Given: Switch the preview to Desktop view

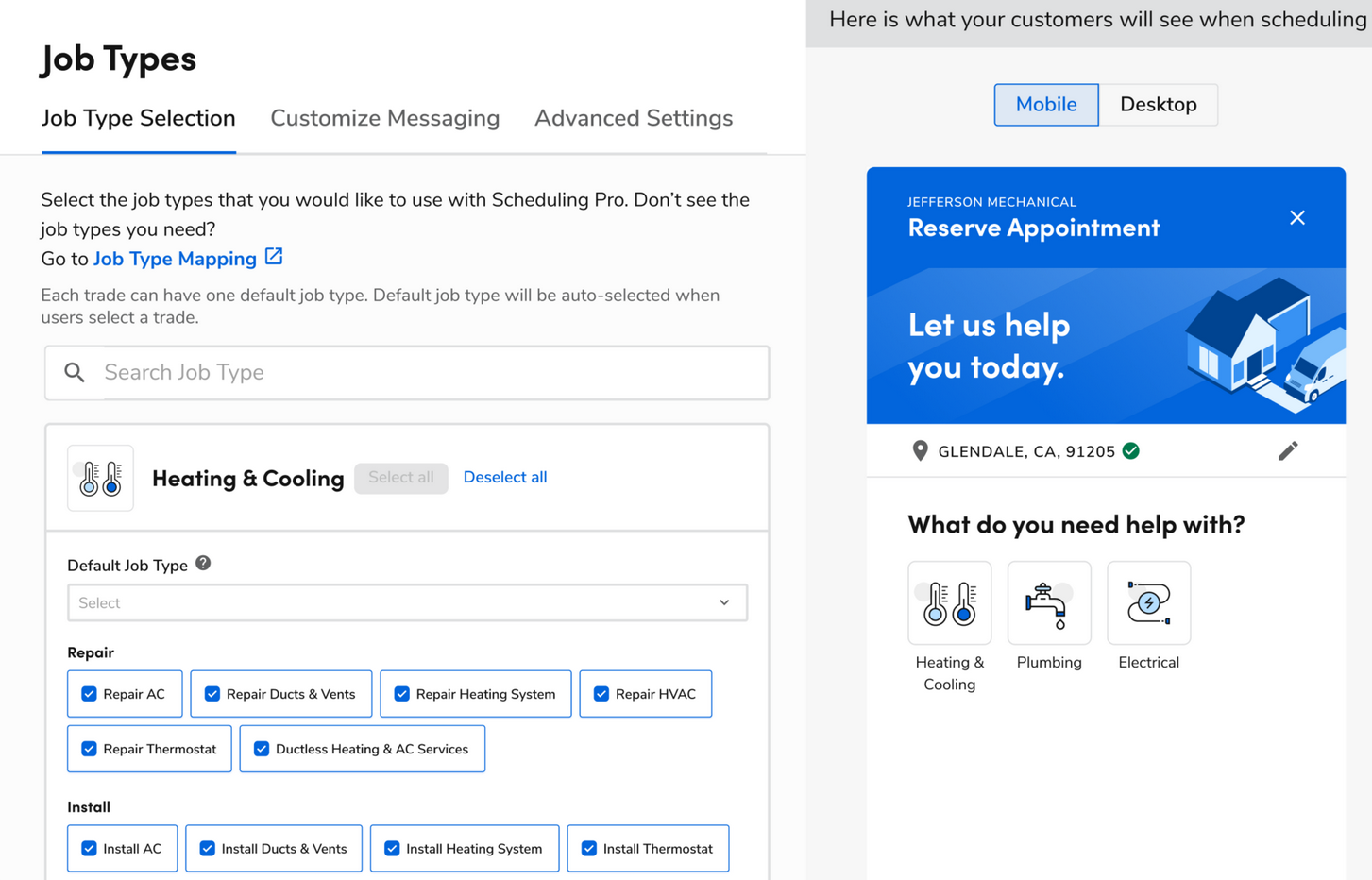Looking at the screenshot, I should [x=1158, y=105].
